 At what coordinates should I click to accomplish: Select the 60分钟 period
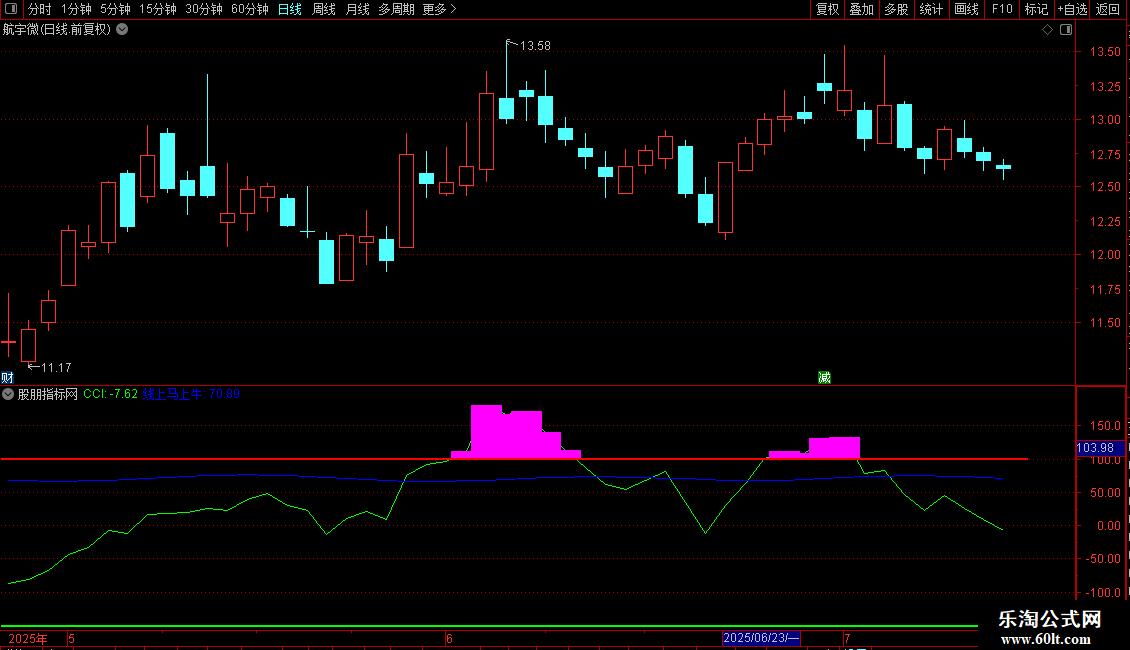[249, 9]
